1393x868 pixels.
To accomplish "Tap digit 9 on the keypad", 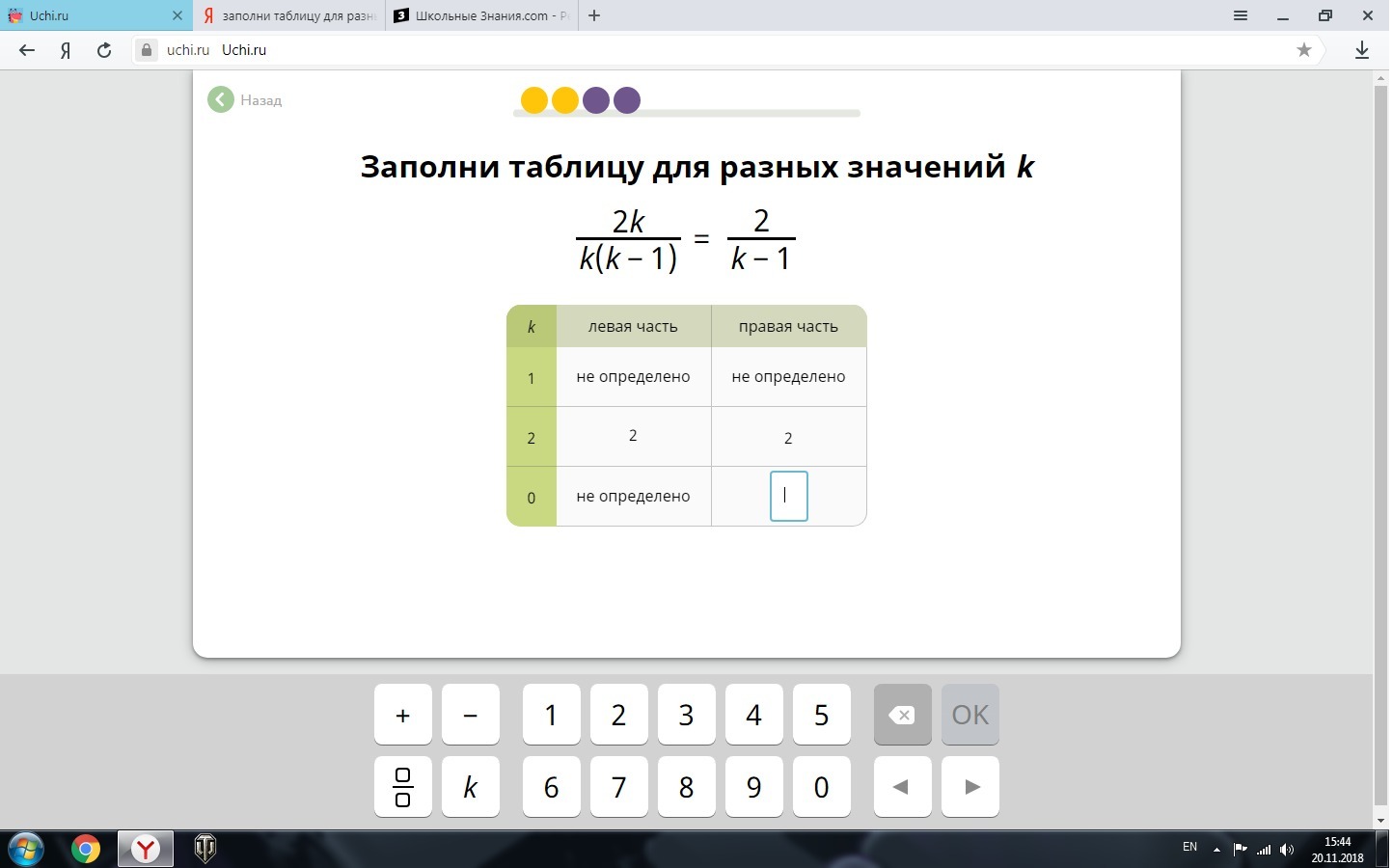I will (x=754, y=787).
